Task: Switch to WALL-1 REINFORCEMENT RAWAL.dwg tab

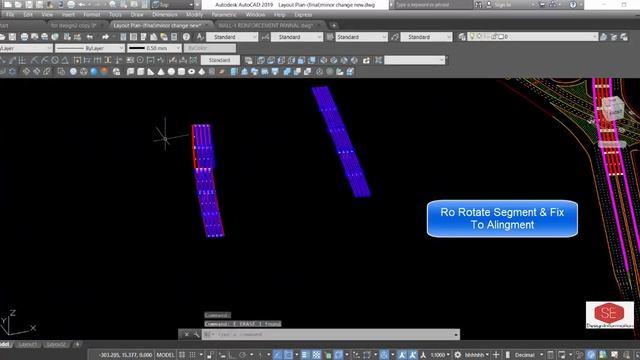Action: pos(266,25)
